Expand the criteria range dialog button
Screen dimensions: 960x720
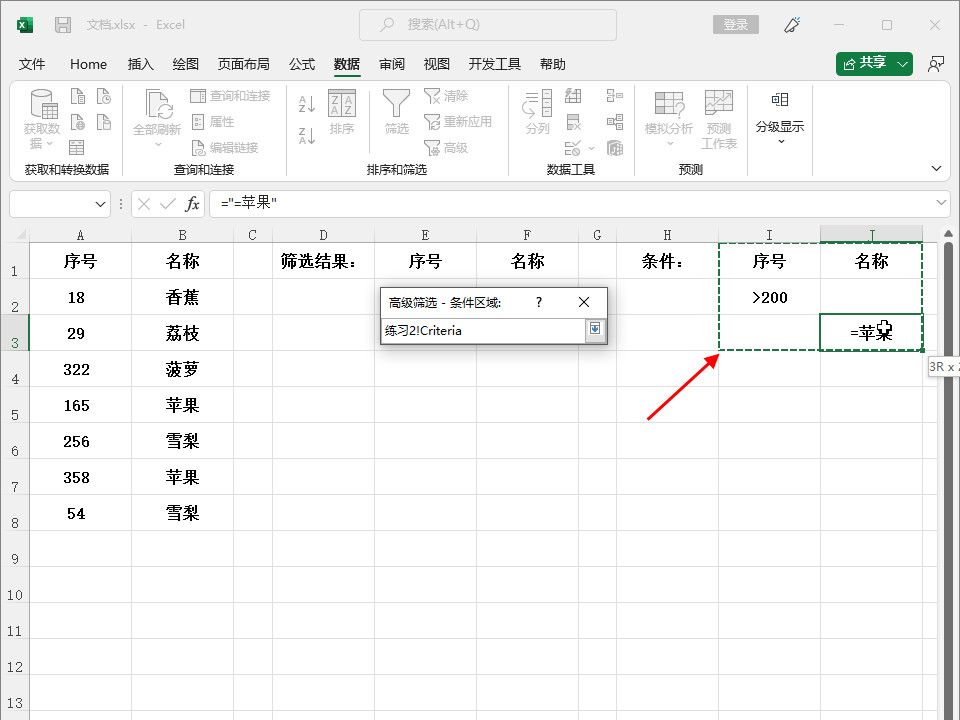click(594, 329)
